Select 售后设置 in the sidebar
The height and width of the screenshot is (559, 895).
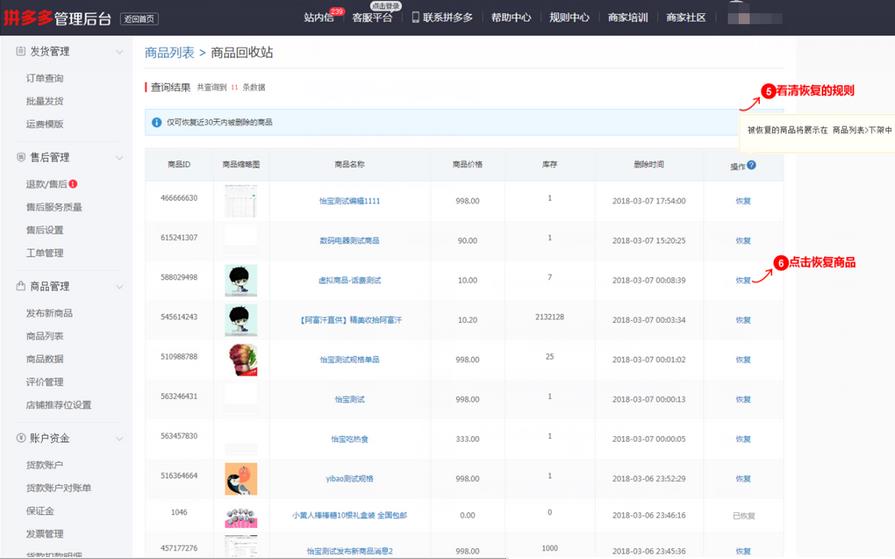(x=45, y=230)
